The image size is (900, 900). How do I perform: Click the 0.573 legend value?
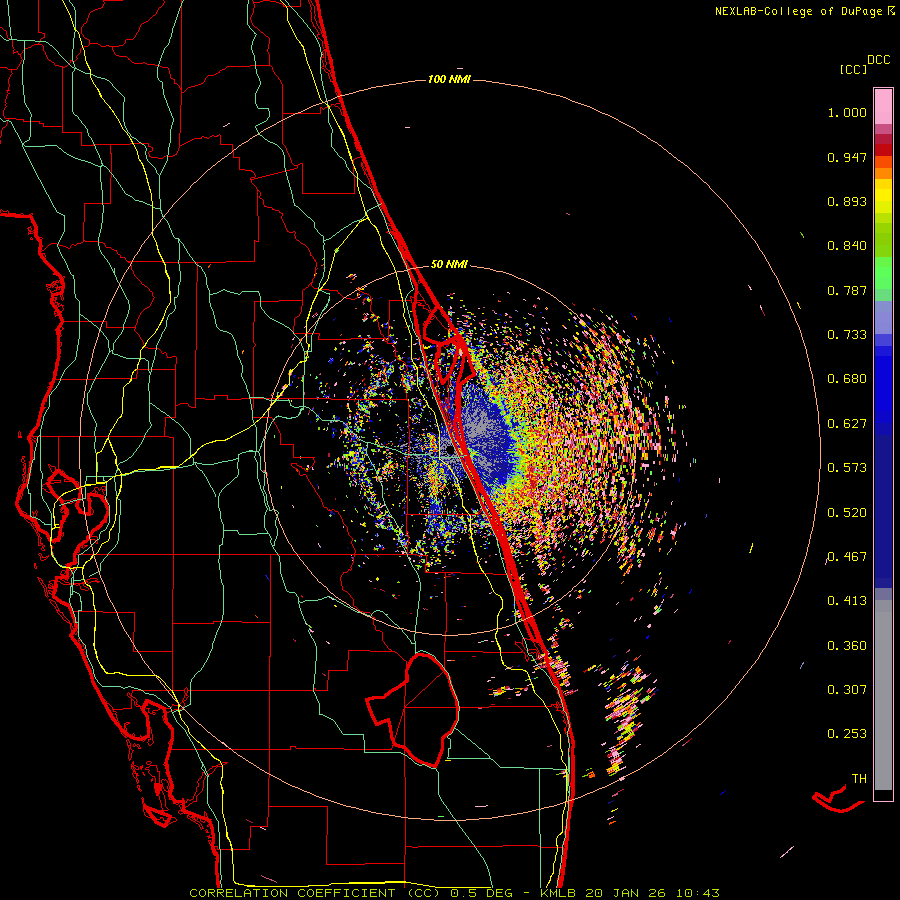tap(847, 468)
